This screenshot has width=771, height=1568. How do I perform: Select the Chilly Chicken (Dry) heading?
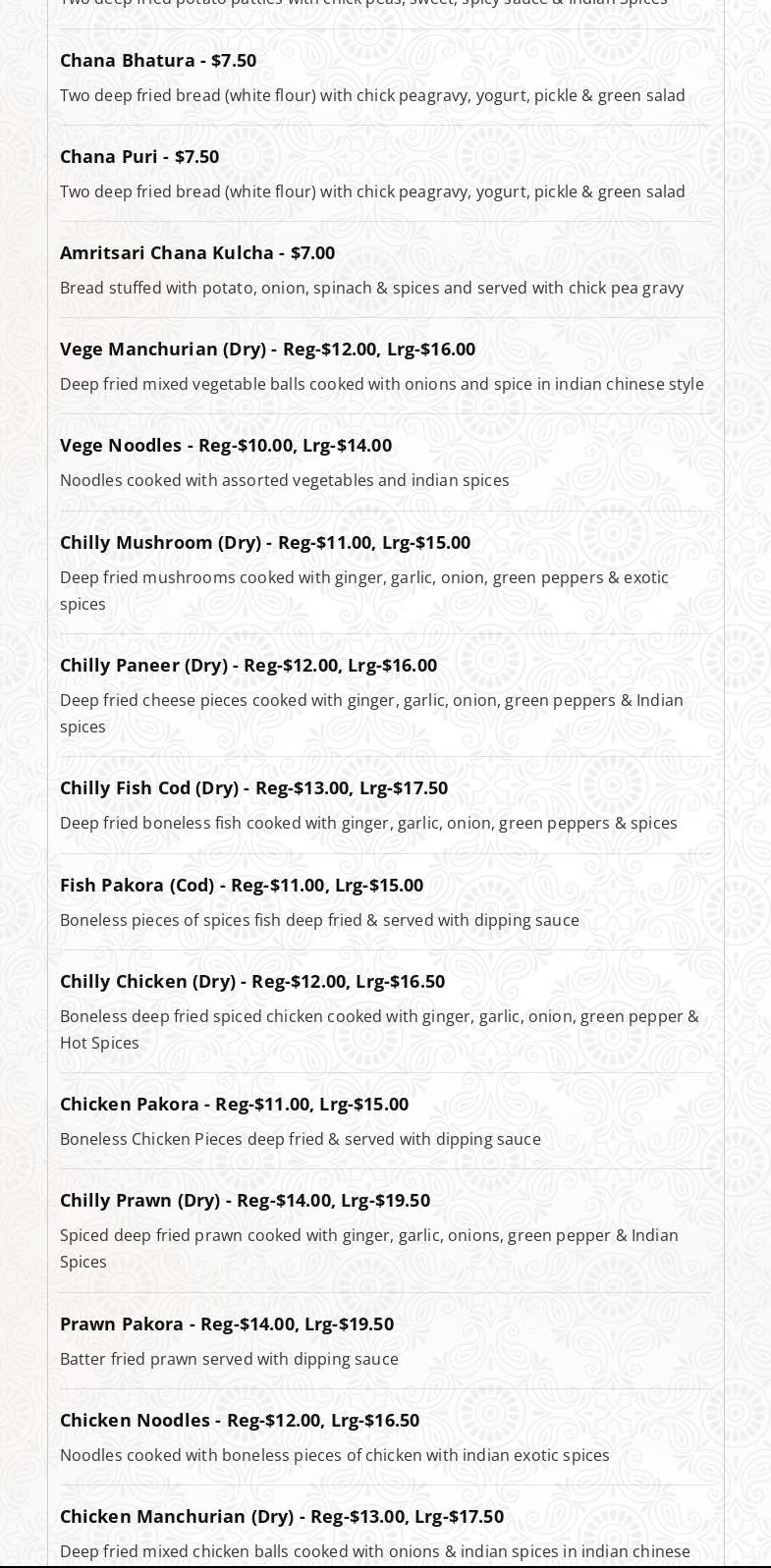coord(252,981)
